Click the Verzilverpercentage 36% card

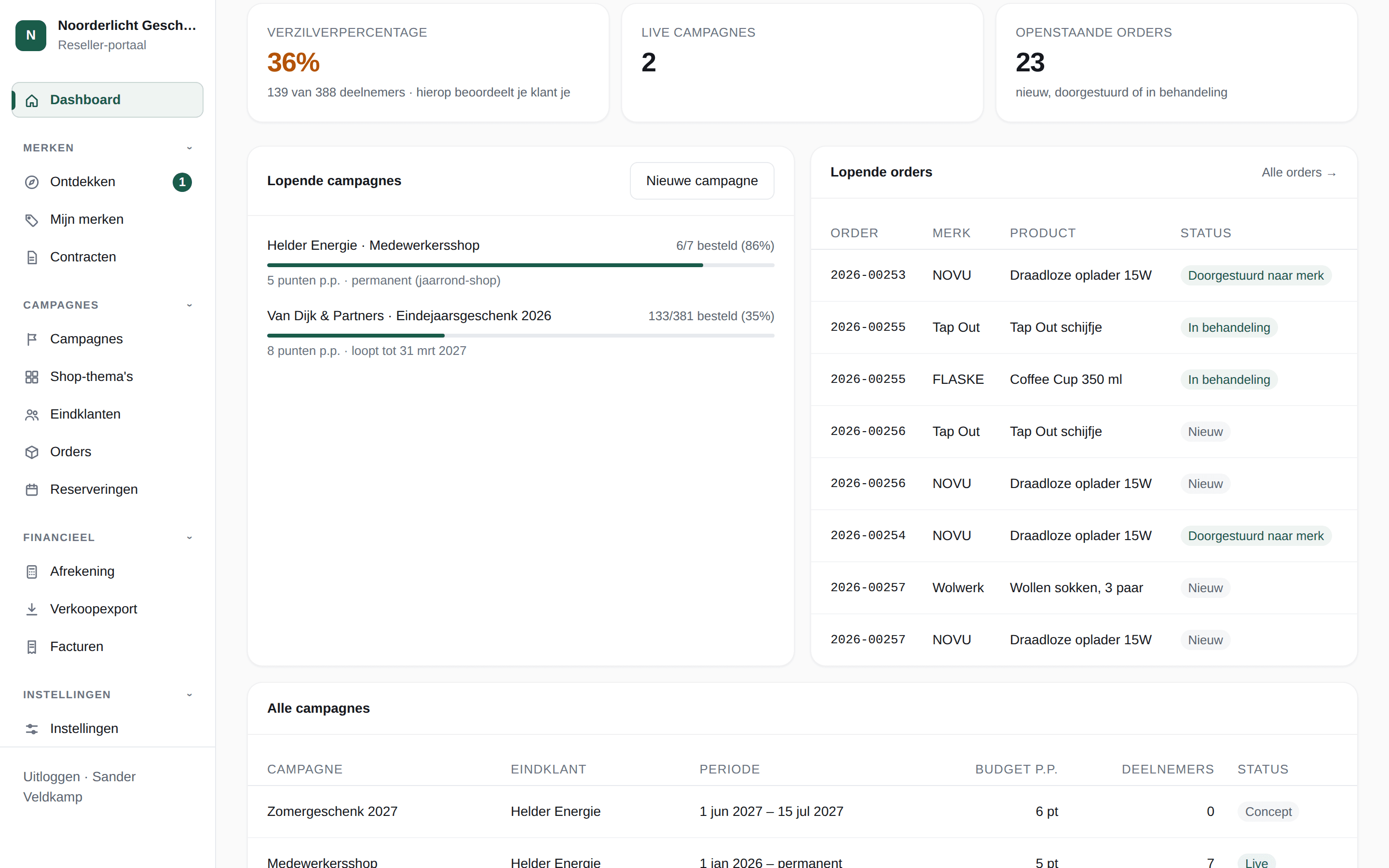428,63
